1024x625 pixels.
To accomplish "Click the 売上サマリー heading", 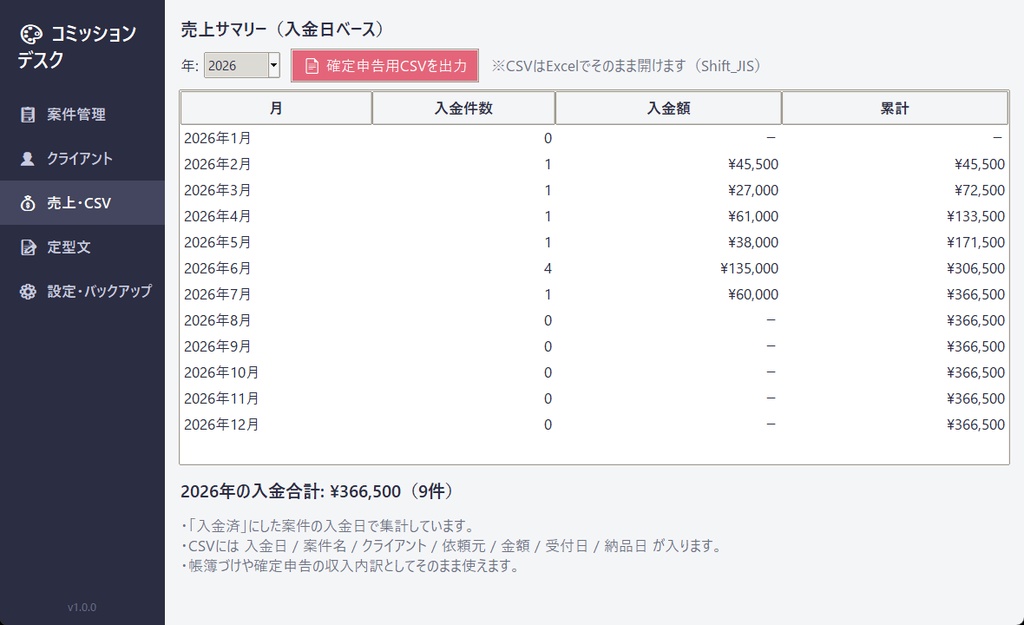I will pos(282,29).
